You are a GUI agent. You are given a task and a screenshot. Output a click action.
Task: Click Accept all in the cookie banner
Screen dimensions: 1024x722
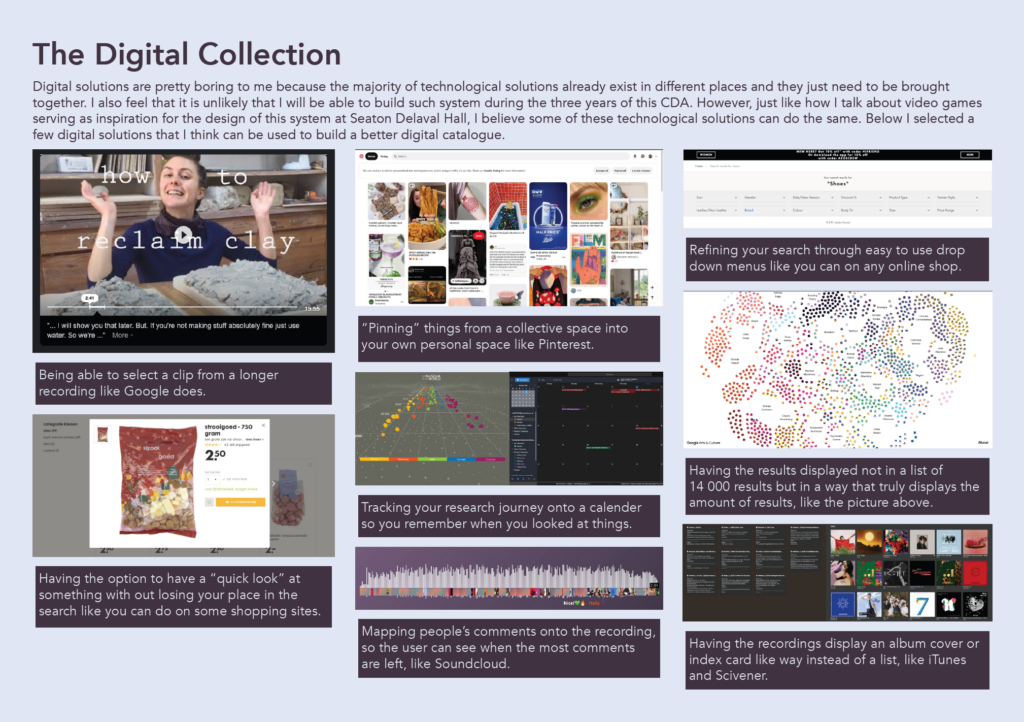coord(602,170)
